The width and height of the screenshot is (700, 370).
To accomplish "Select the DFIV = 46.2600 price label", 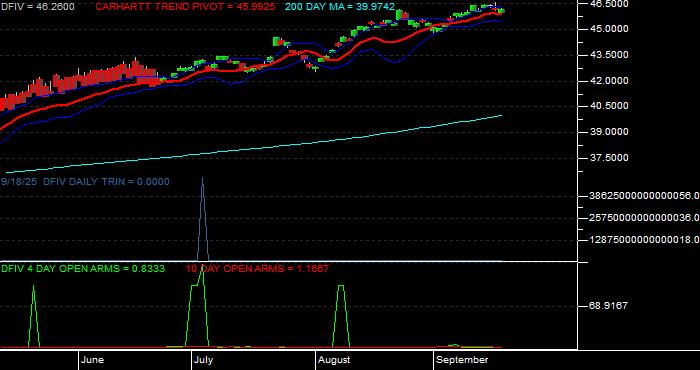I will (38, 7).
